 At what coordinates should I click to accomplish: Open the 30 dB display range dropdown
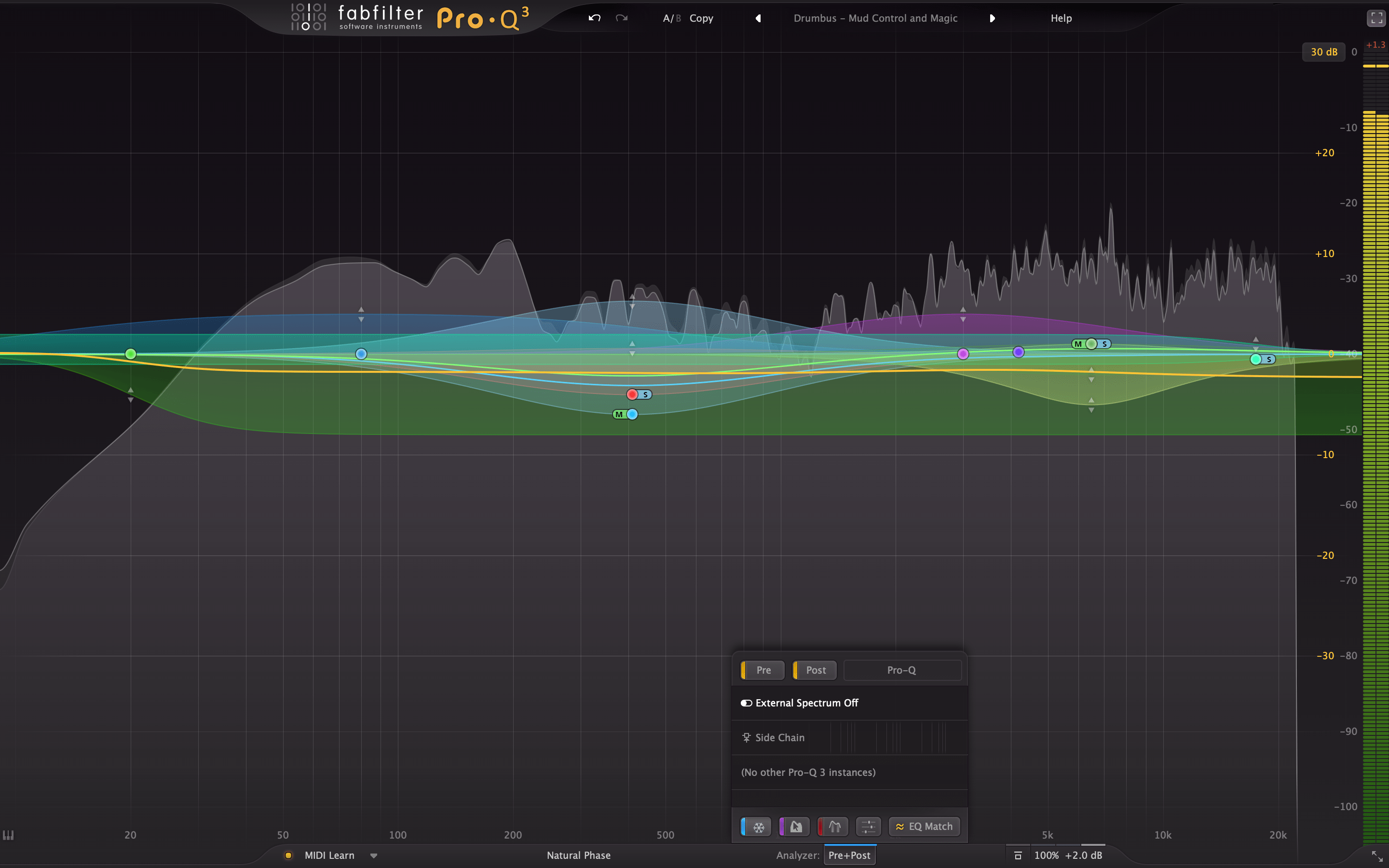click(1323, 52)
